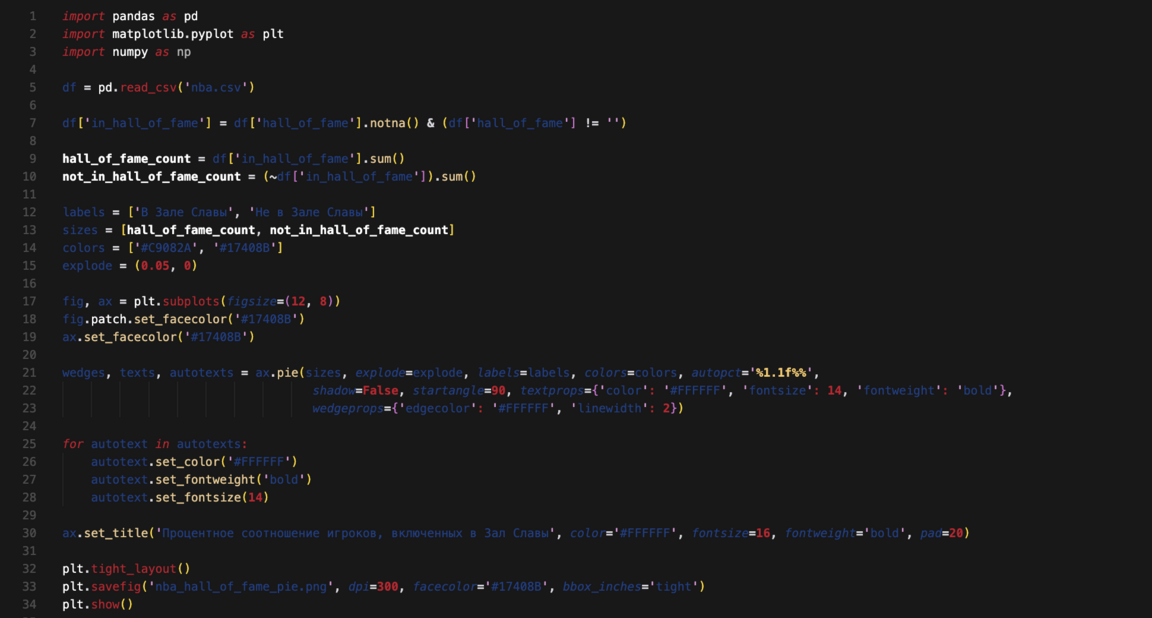Click the 'Не в Зале Славы' string

pos(309,212)
